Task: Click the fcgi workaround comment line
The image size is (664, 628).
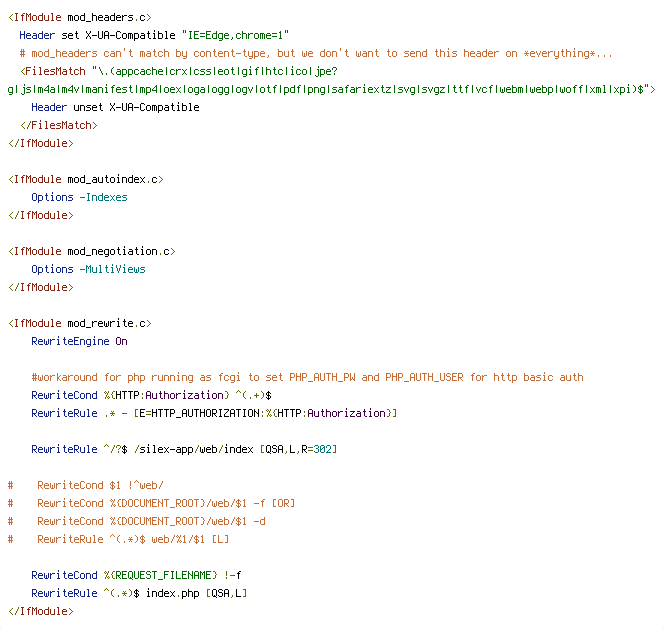Action: pyautogui.click(x=307, y=377)
